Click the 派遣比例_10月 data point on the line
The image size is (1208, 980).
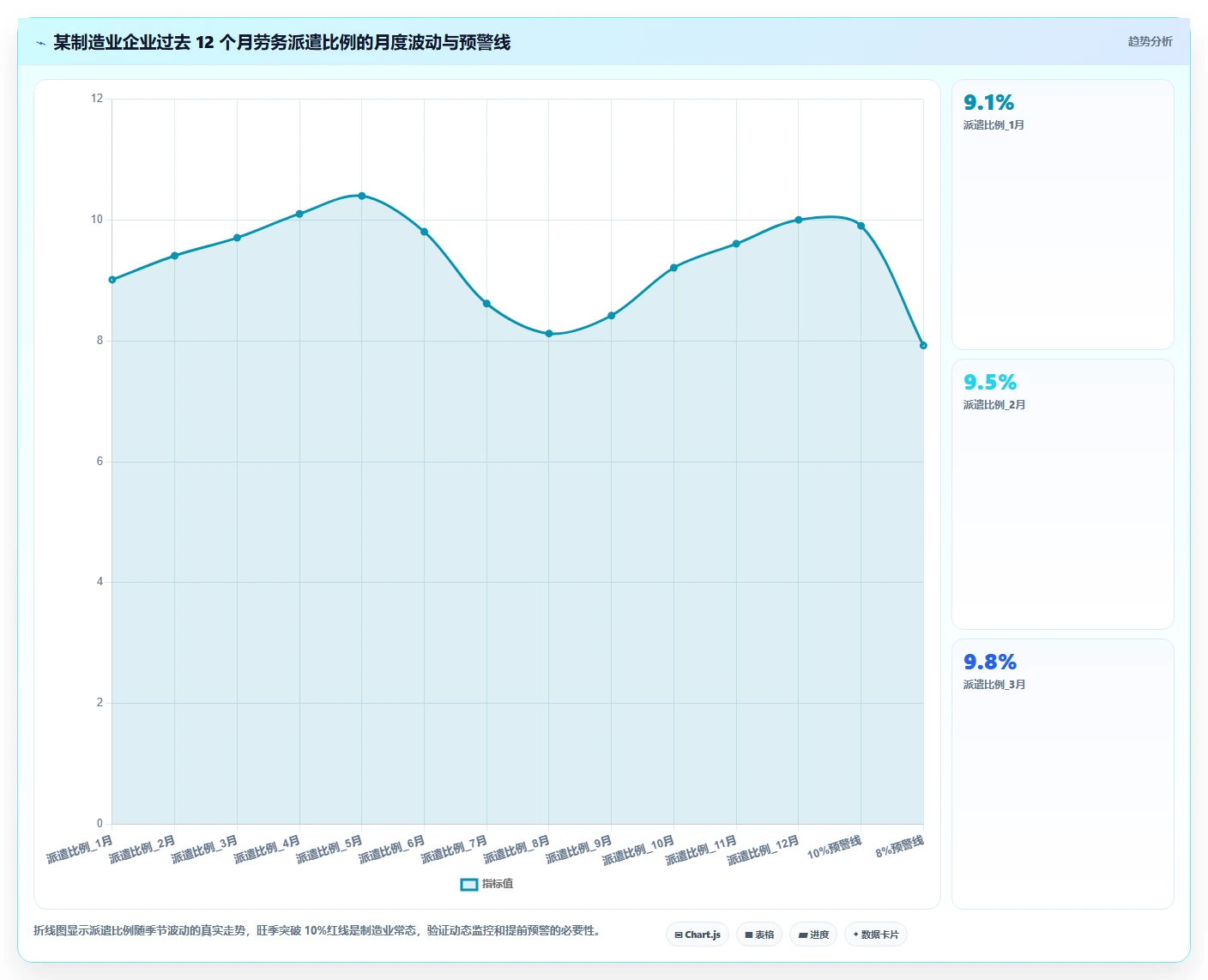673,268
